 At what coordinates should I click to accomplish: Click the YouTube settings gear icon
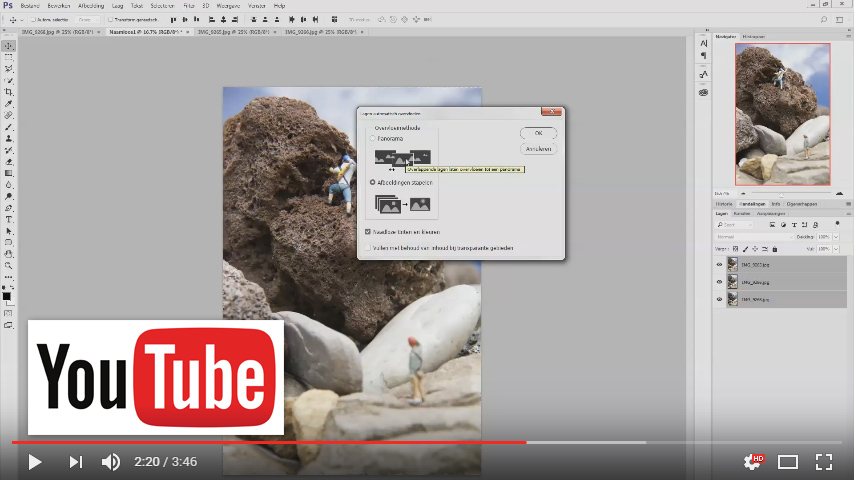pyautogui.click(x=751, y=461)
